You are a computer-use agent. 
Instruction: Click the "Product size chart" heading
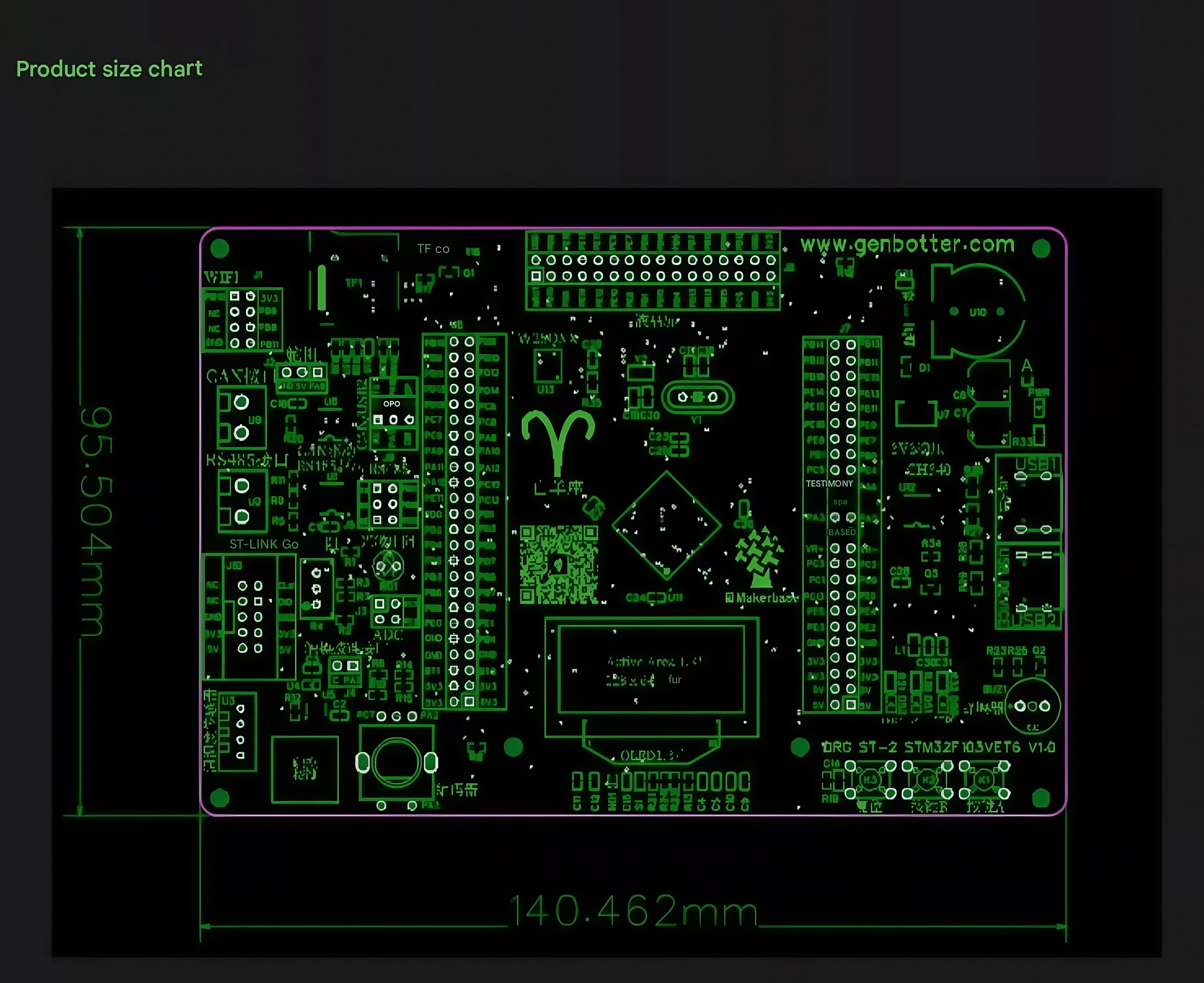pos(109,69)
